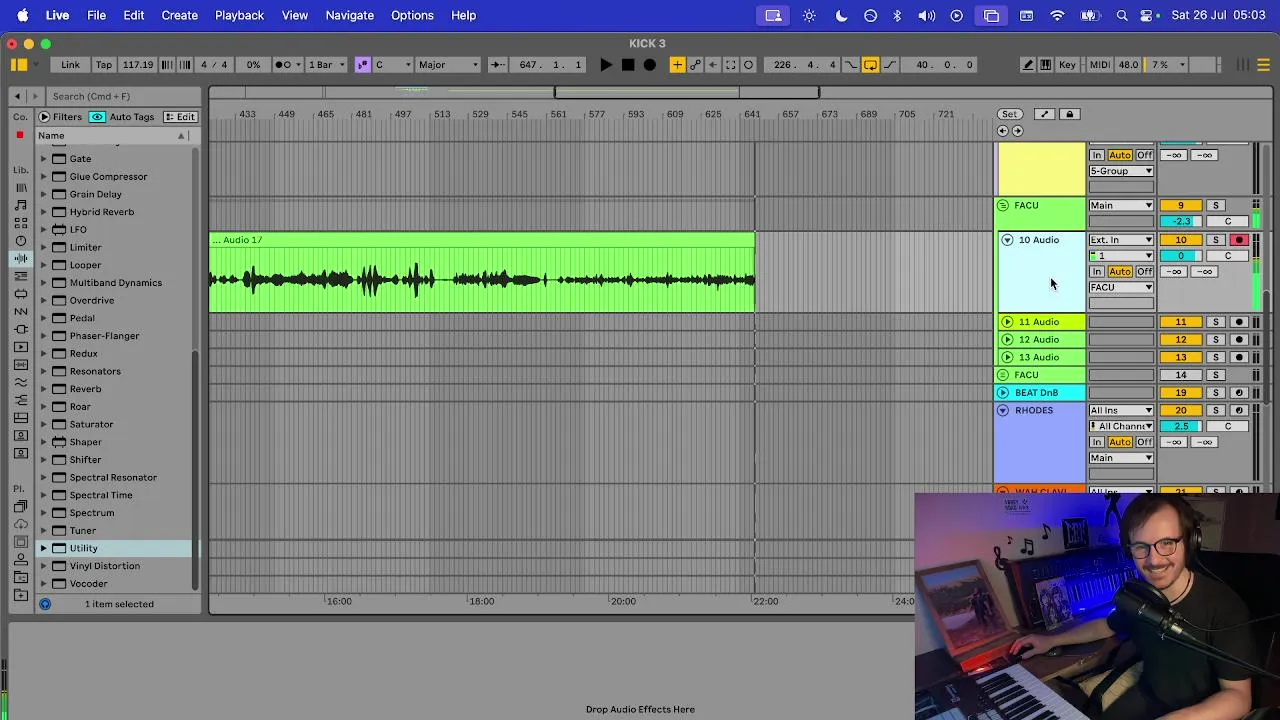Click the browser Edit button
1280x720 pixels.
tap(181, 117)
